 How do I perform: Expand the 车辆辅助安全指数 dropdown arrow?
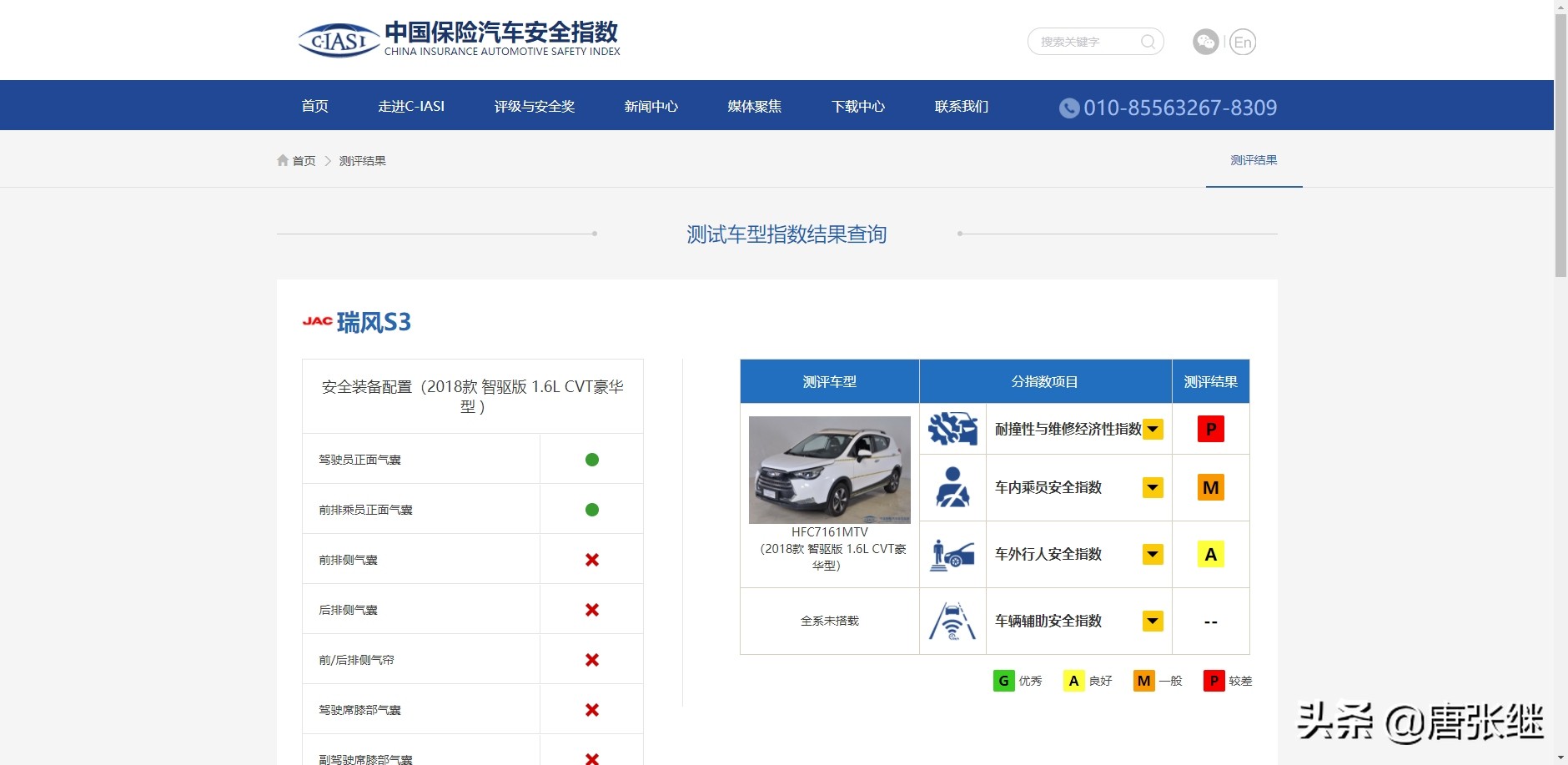[1152, 621]
